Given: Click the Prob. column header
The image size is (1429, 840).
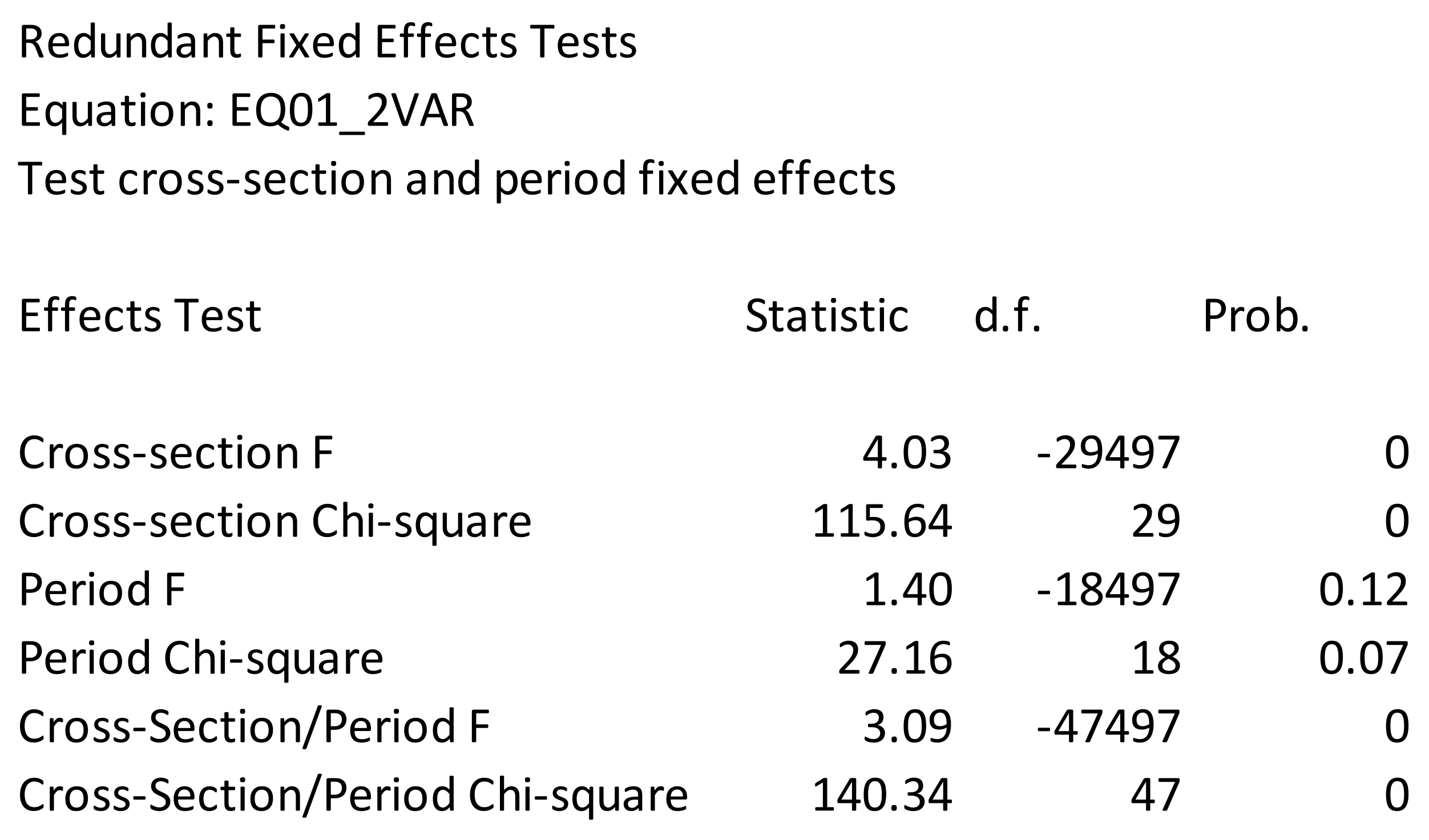Looking at the screenshot, I should click(1256, 316).
